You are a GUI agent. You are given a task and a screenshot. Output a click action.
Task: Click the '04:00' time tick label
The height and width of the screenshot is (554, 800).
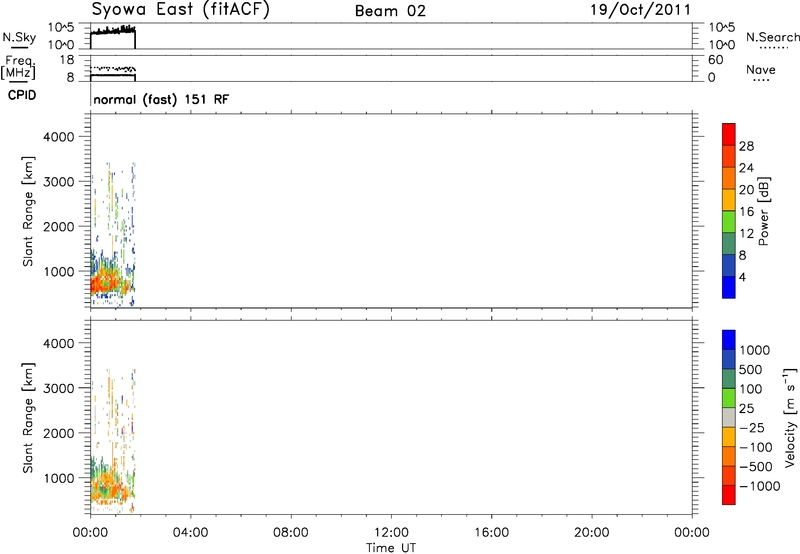tap(190, 533)
